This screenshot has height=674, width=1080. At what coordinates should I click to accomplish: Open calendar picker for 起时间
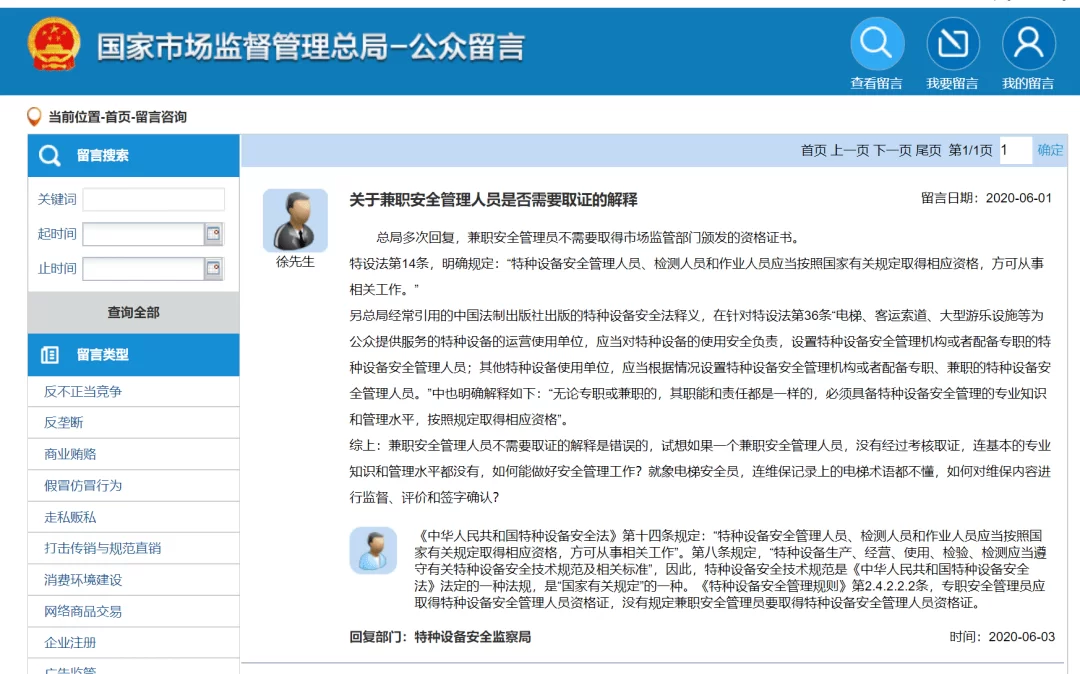pyautogui.click(x=213, y=234)
